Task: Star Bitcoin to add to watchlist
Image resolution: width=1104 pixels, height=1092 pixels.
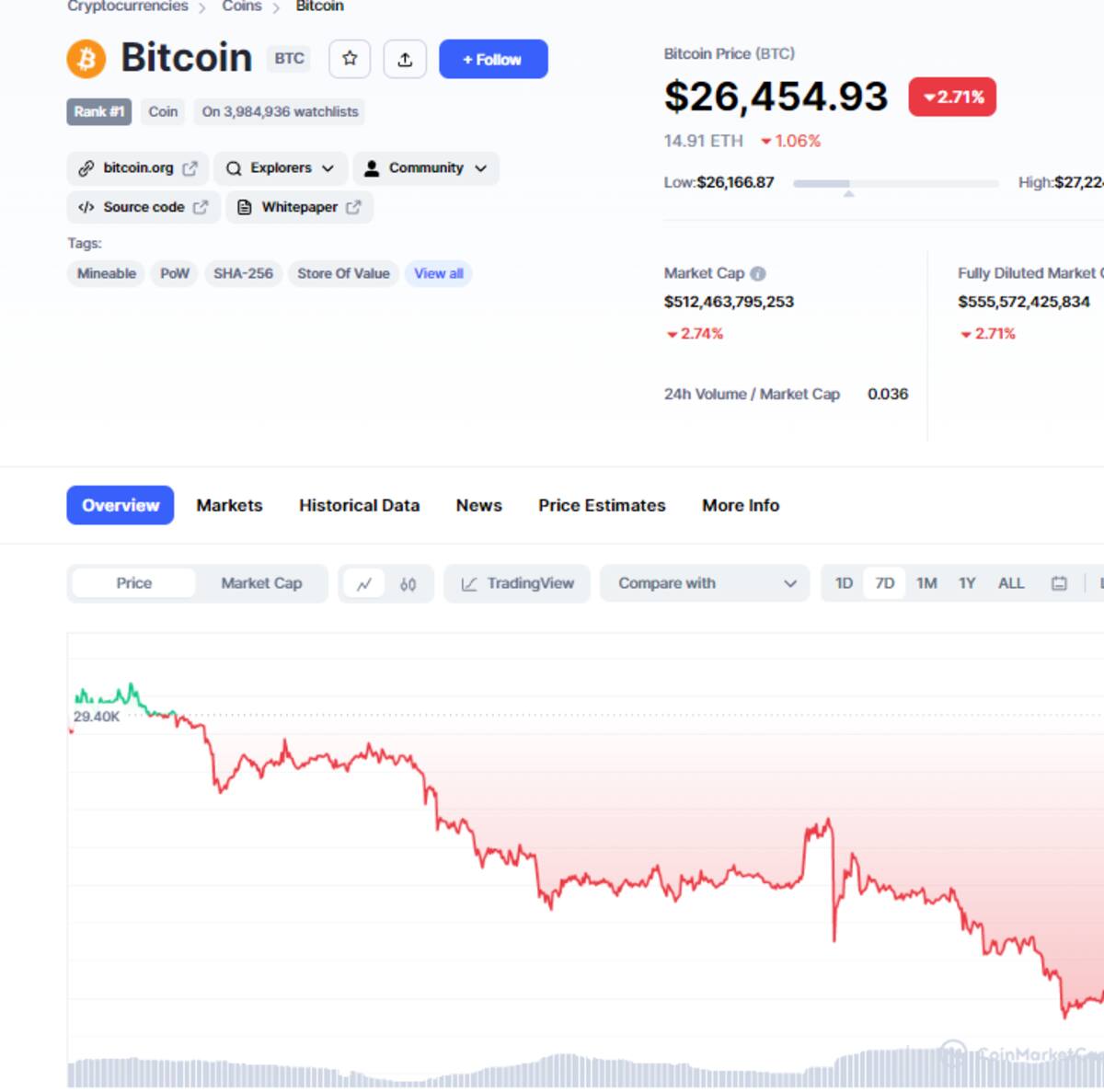Action: [x=350, y=59]
